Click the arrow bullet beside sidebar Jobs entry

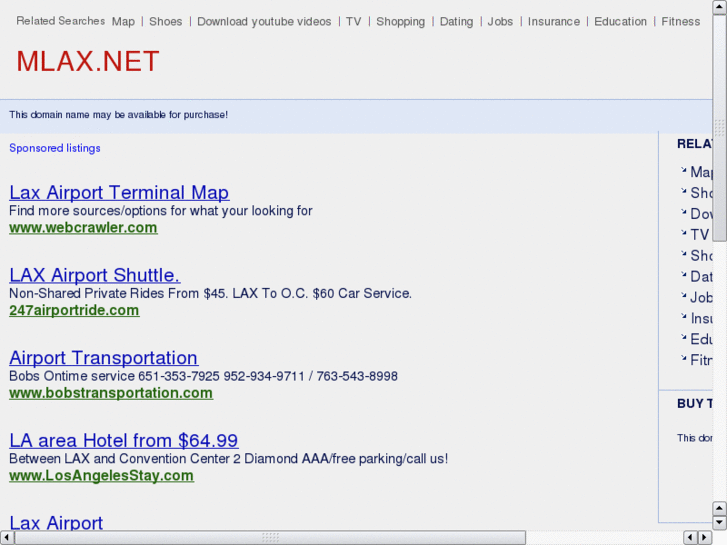click(683, 297)
